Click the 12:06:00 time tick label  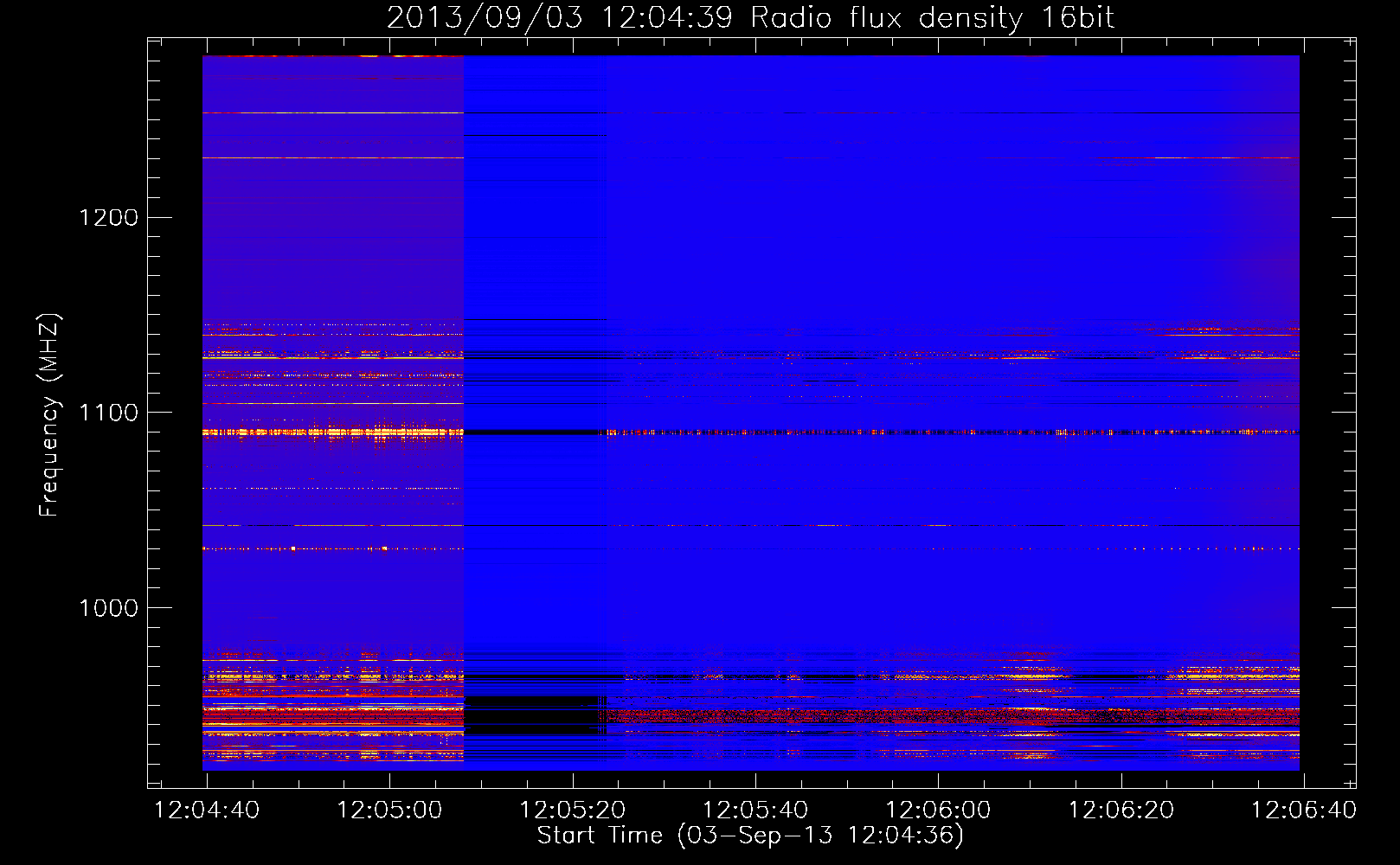(x=939, y=811)
